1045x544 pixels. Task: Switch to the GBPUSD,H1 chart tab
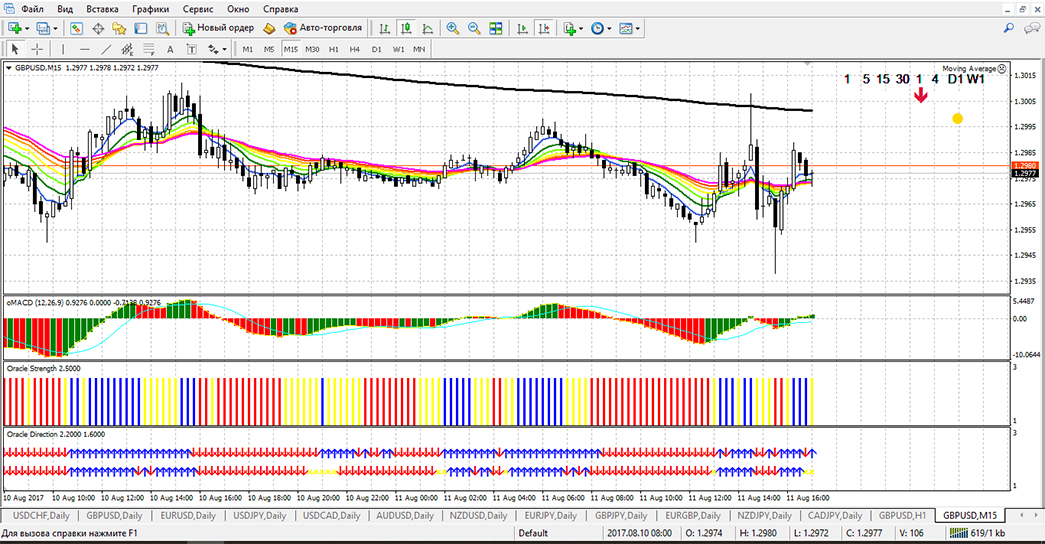pyautogui.click(x=902, y=515)
